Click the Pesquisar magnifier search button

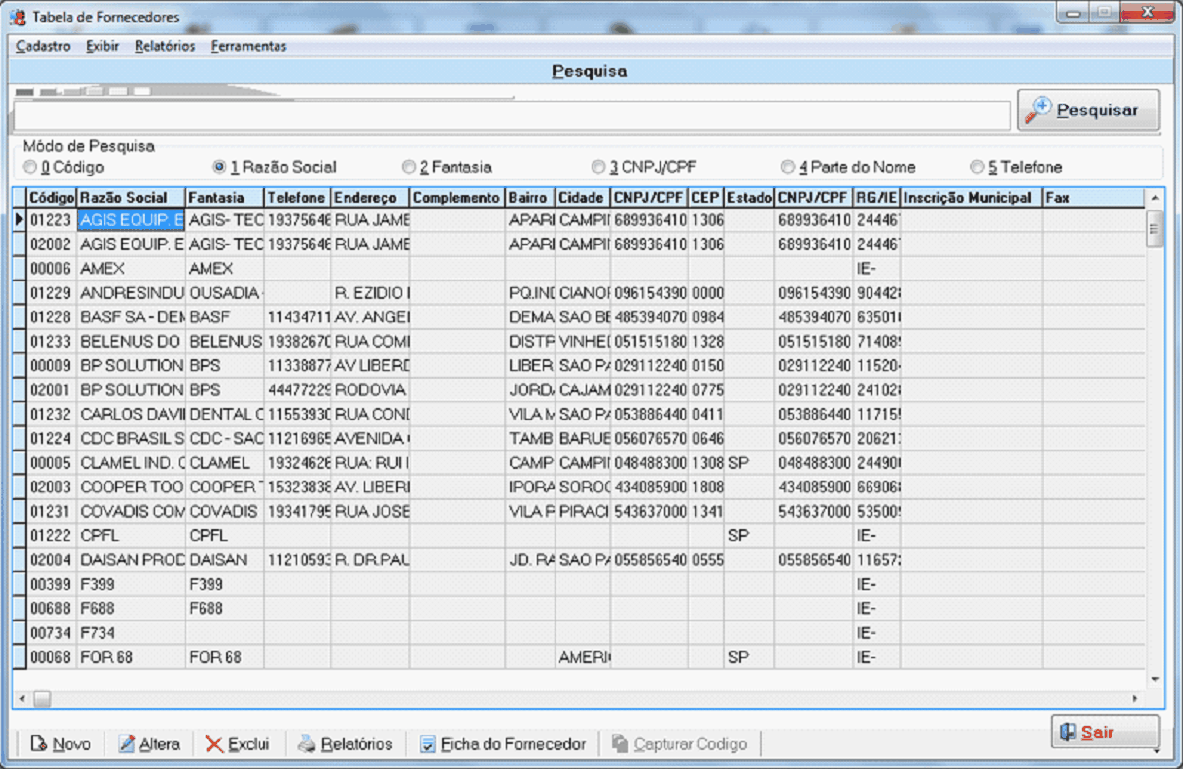click(x=1088, y=110)
